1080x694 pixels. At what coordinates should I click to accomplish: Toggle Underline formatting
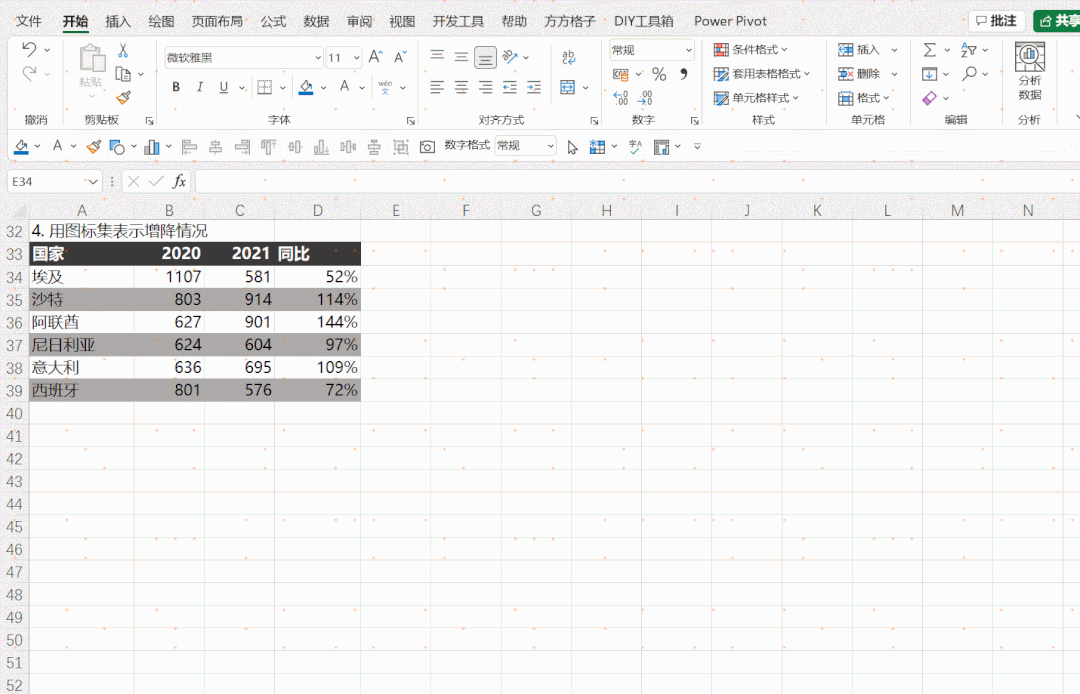[x=223, y=87]
